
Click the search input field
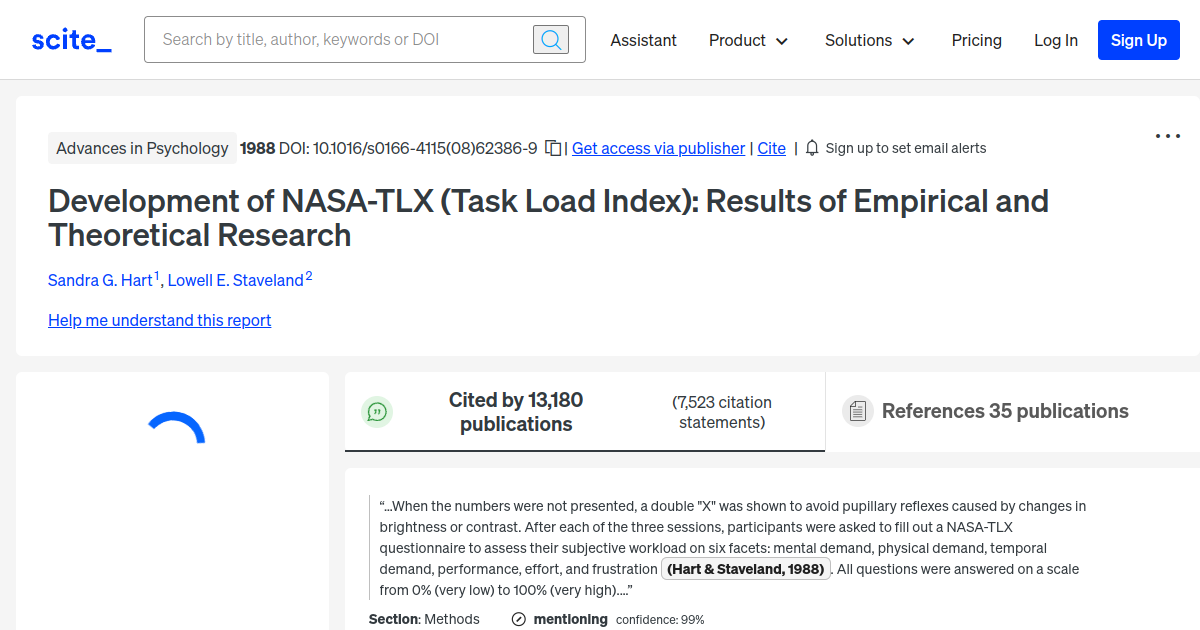click(340, 39)
